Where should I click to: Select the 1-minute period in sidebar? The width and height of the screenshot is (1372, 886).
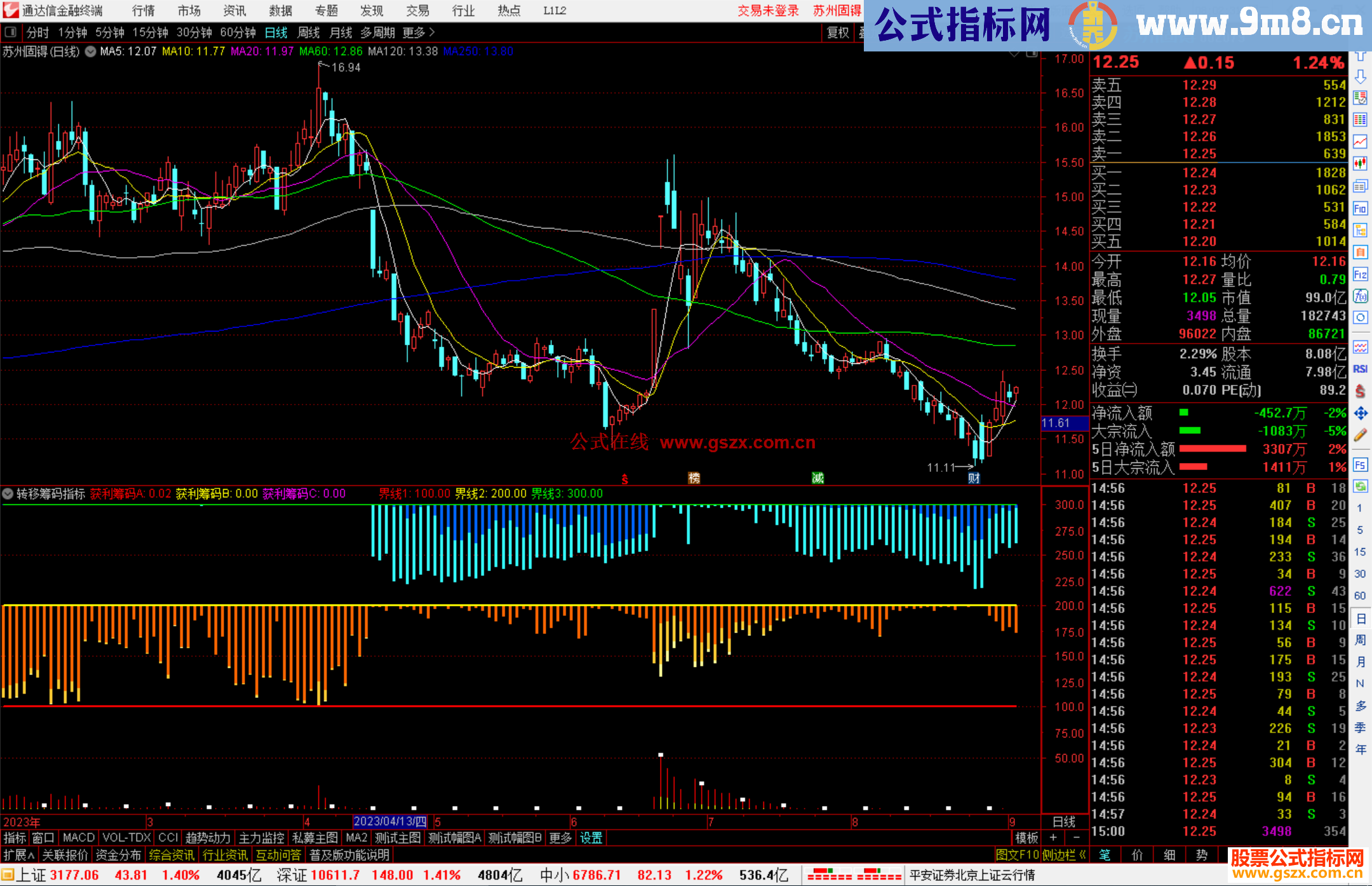1360,508
